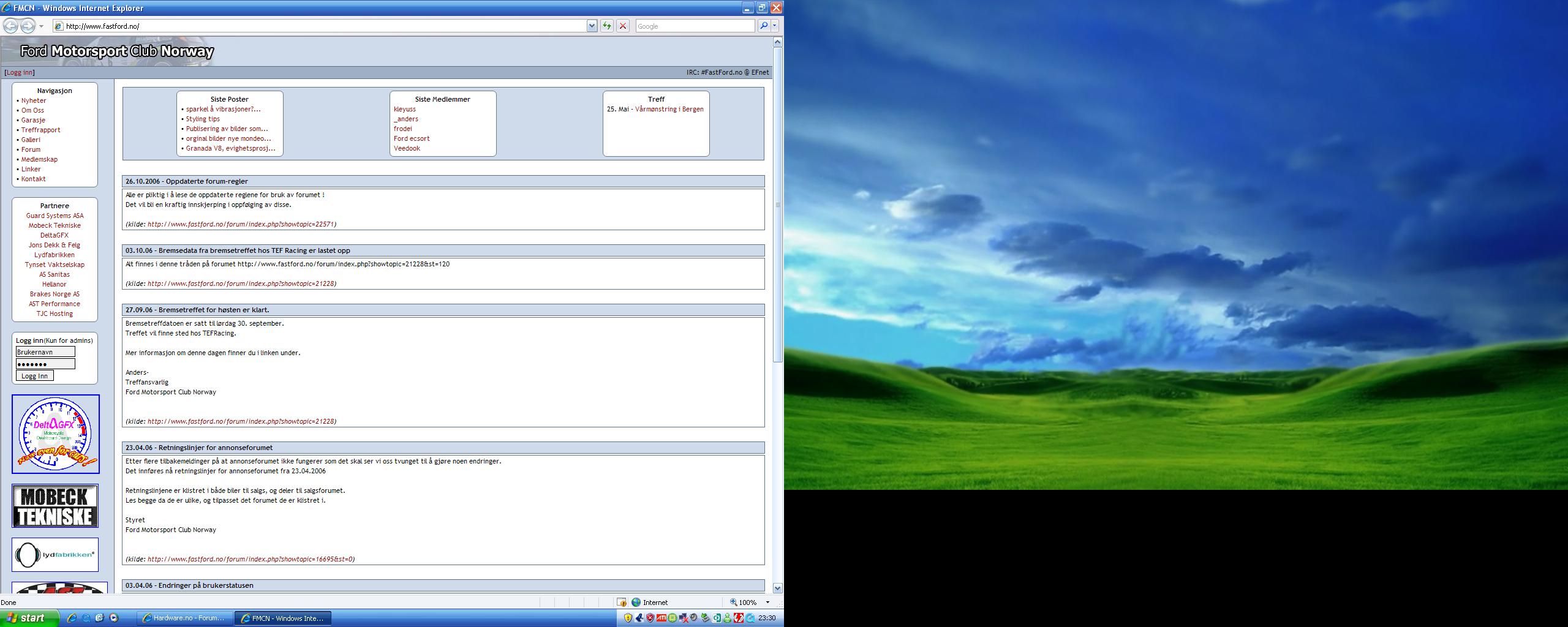Click the 100% zoom magnifier in status bar
This screenshot has width=1568, height=627.
click(x=733, y=603)
